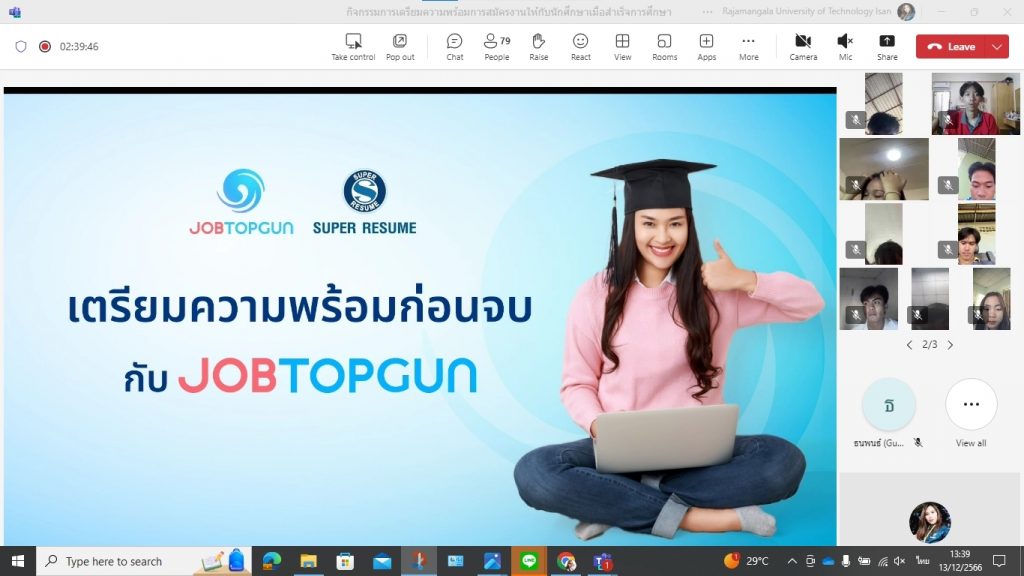Leave the meeting

point(951,46)
